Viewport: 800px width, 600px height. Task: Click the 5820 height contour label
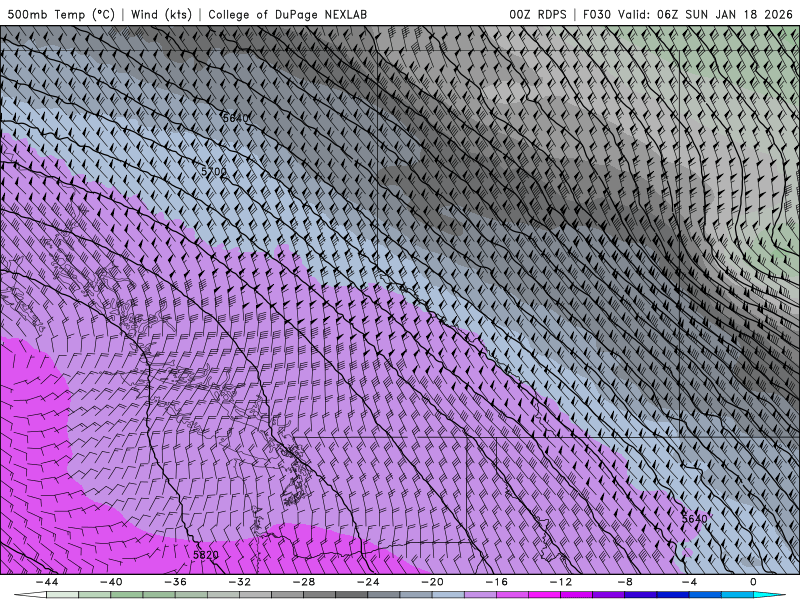[x=206, y=555]
